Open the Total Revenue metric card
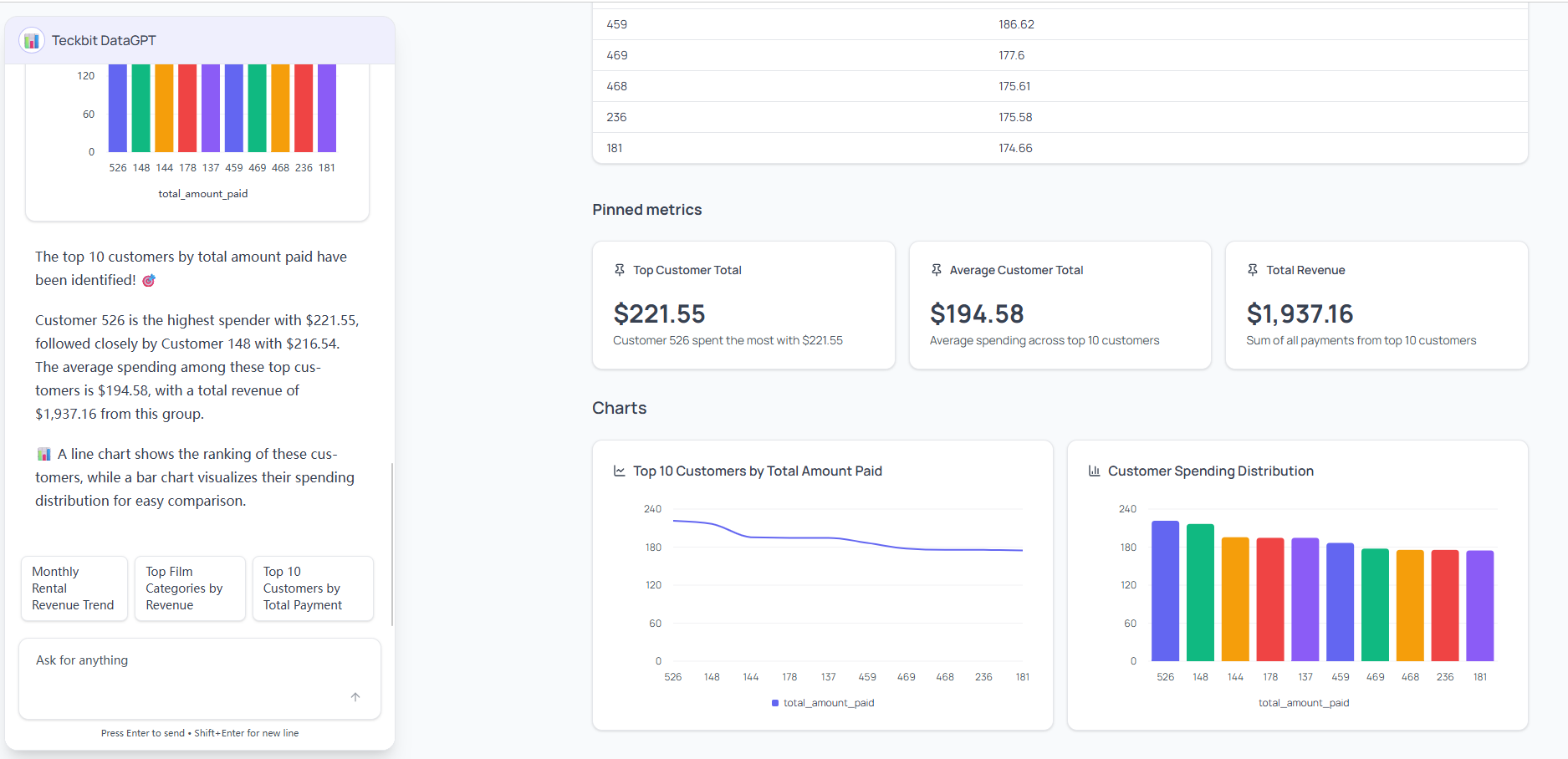 (1376, 305)
